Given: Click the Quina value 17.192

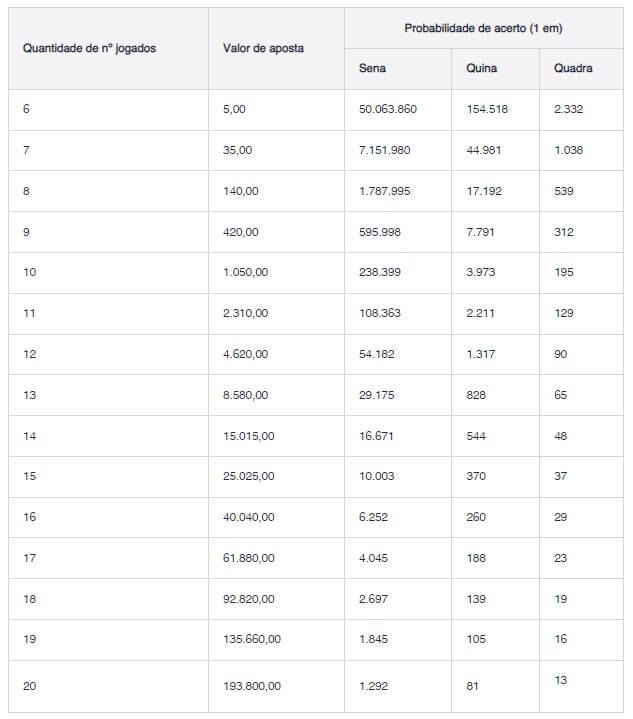Looking at the screenshot, I should click(x=484, y=191).
